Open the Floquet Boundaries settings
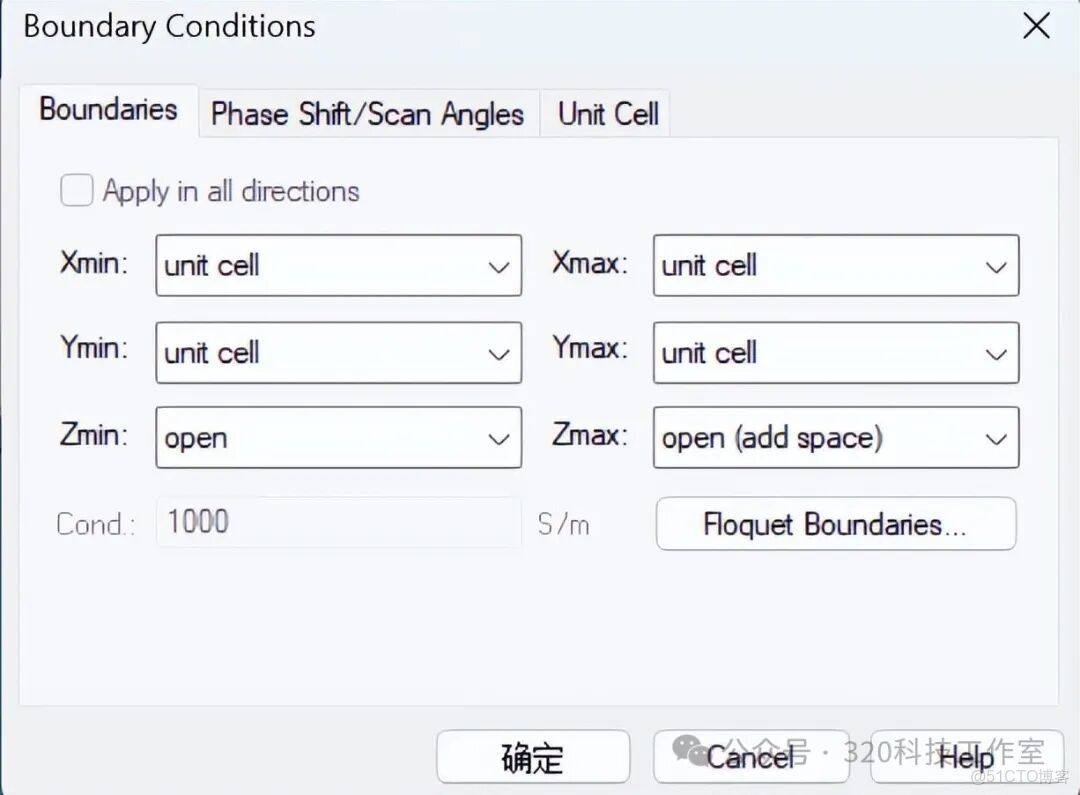The image size is (1080, 795). pyautogui.click(x=835, y=524)
